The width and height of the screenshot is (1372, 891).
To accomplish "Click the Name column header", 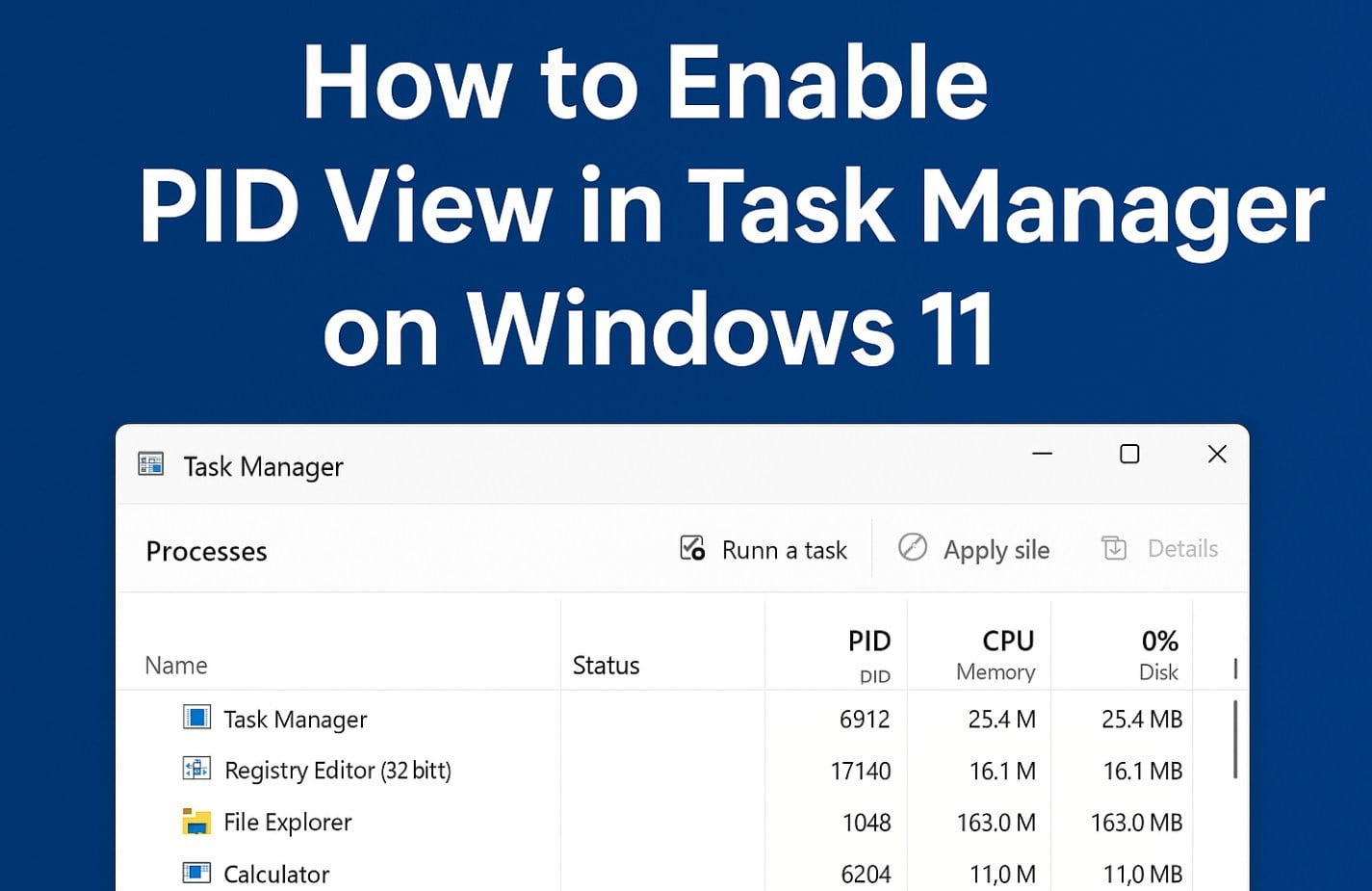I will [x=176, y=665].
